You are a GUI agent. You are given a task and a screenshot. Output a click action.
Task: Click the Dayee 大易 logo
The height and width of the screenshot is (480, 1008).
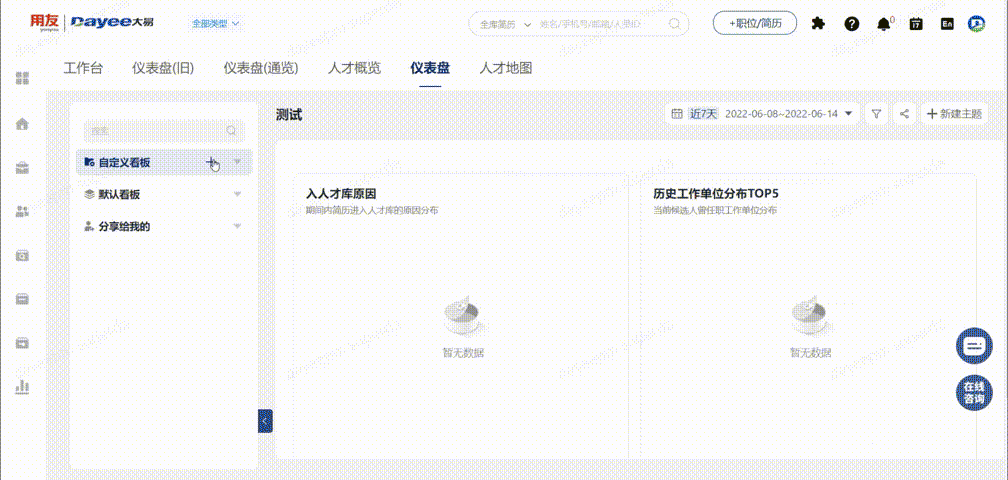click(112, 23)
